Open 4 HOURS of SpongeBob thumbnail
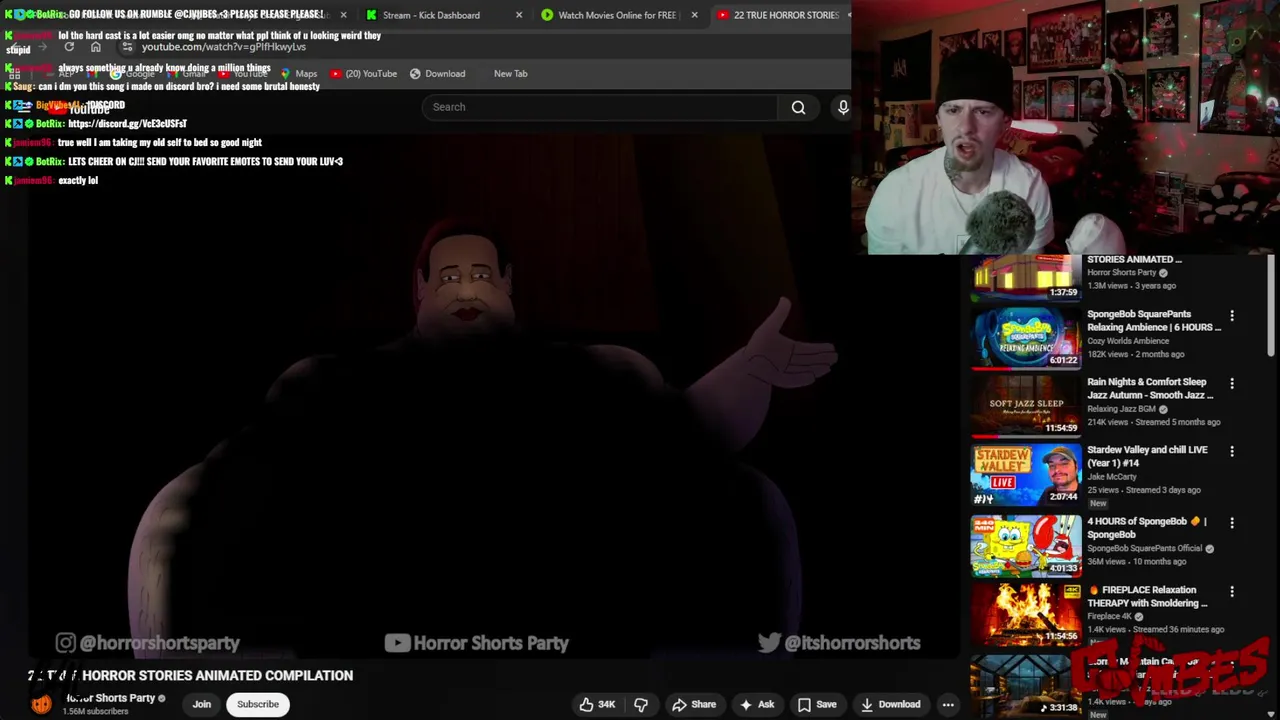 pyautogui.click(x=1026, y=546)
